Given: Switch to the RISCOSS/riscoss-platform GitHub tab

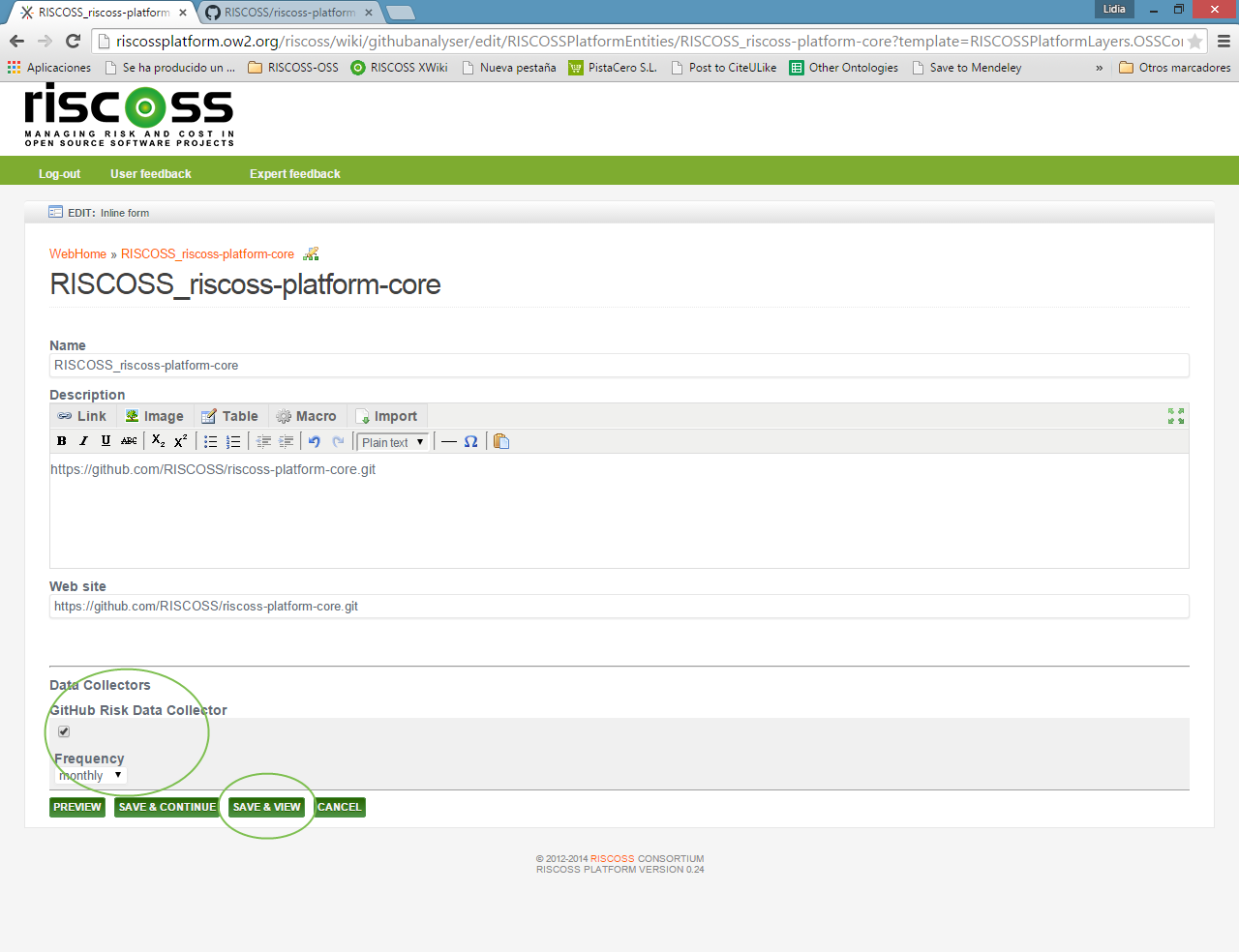Looking at the screenshot, I should 288,13.
